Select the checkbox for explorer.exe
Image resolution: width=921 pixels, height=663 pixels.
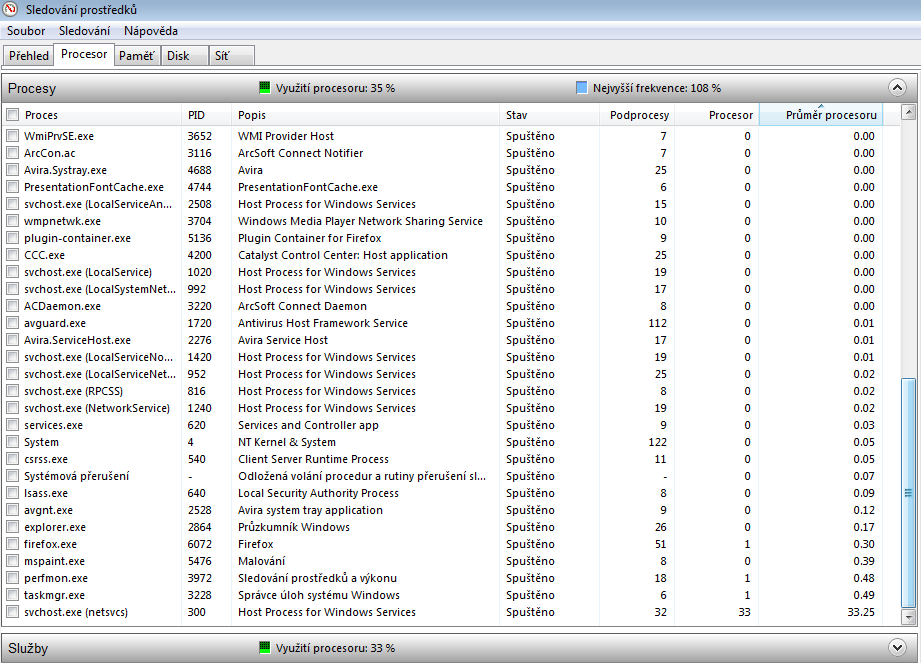[13, 527]
